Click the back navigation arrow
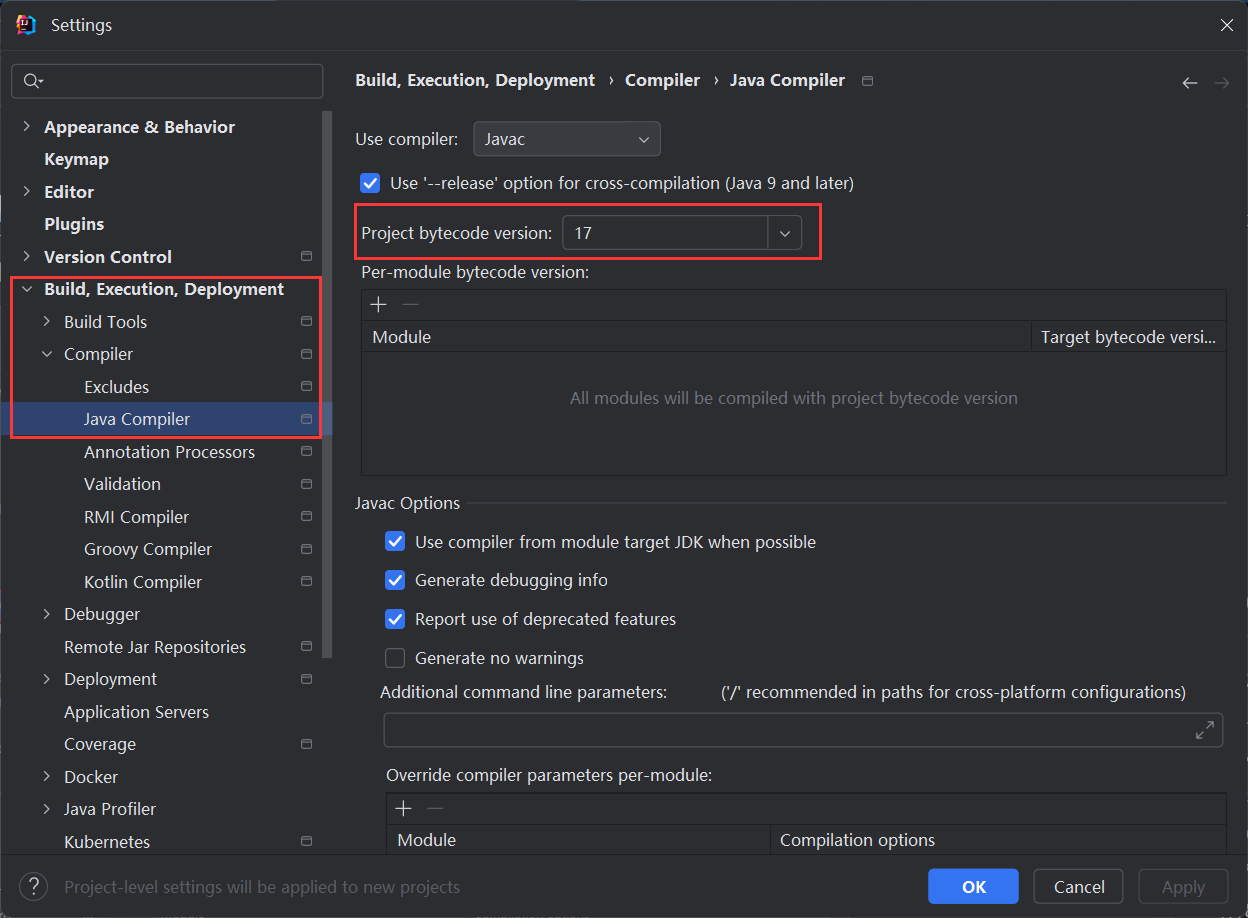The height and width of the screenshot is (918, 1248). click(x=1189, y=83)
